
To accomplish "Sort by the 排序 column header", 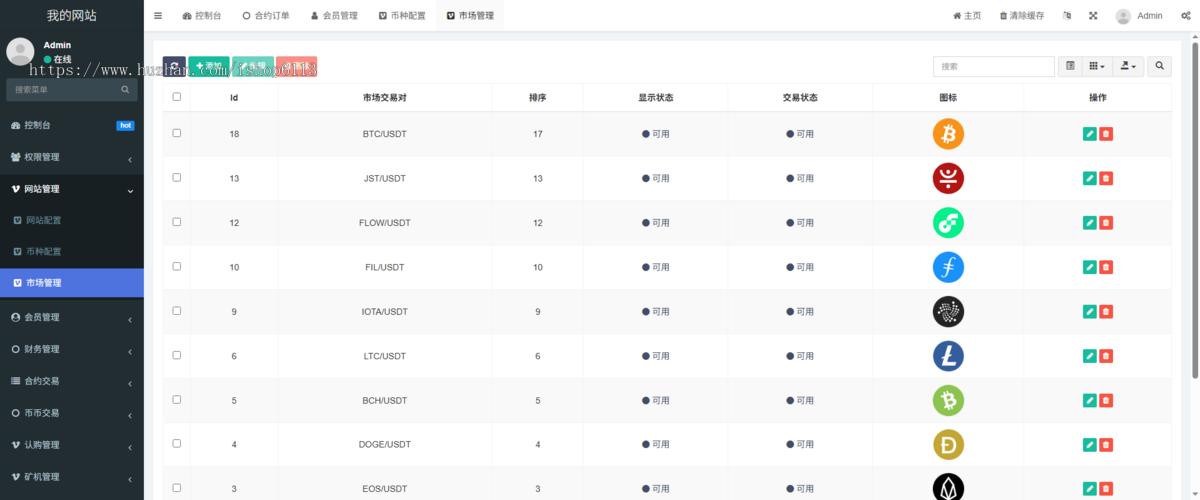I will point(537,98).
